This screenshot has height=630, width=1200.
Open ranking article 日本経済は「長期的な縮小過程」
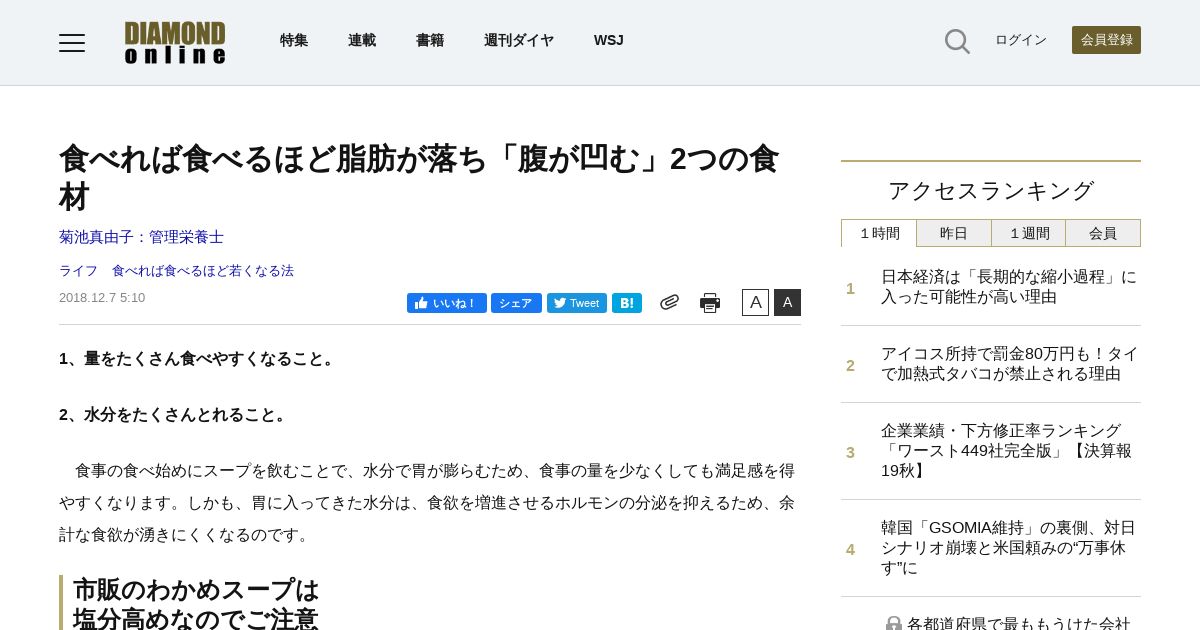pyautogui.click(x=1009, y=287)
